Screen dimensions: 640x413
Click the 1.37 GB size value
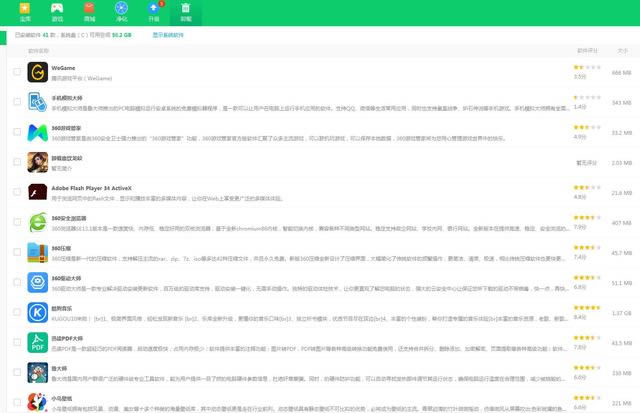point(621,313)
